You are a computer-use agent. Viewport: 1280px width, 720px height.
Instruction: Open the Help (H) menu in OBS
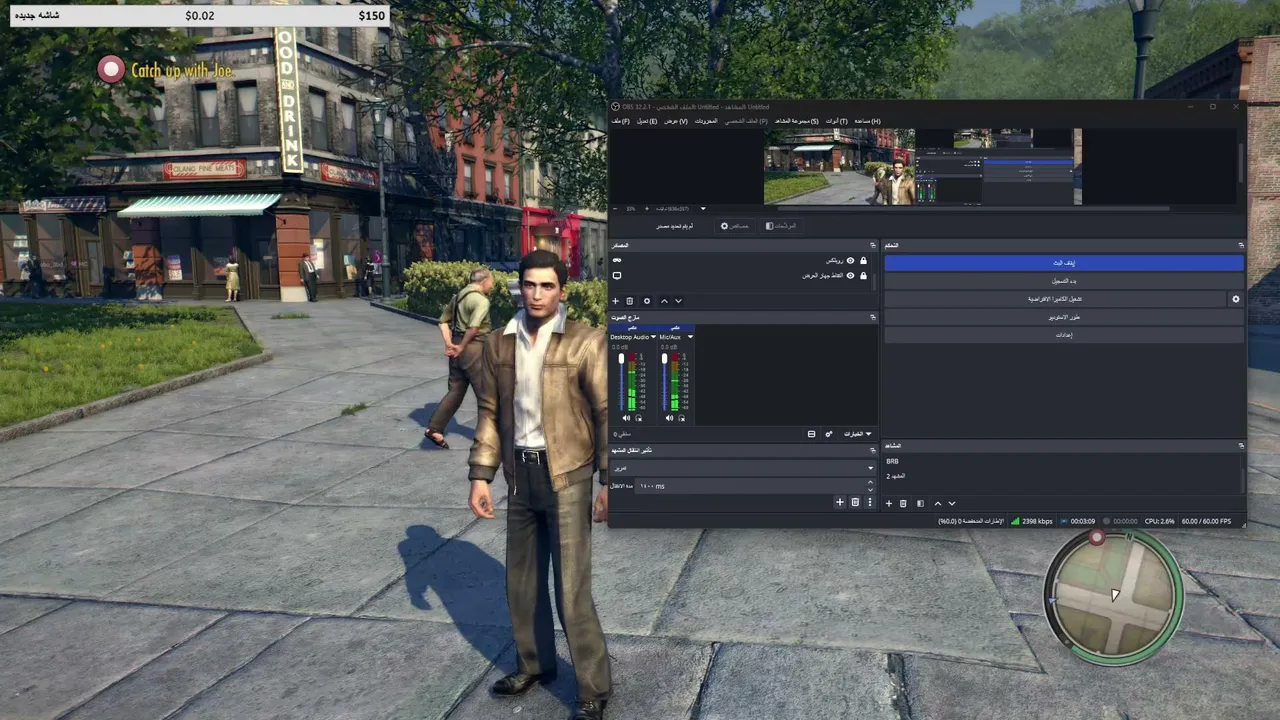pyautogui.click(x=867, y=121)
